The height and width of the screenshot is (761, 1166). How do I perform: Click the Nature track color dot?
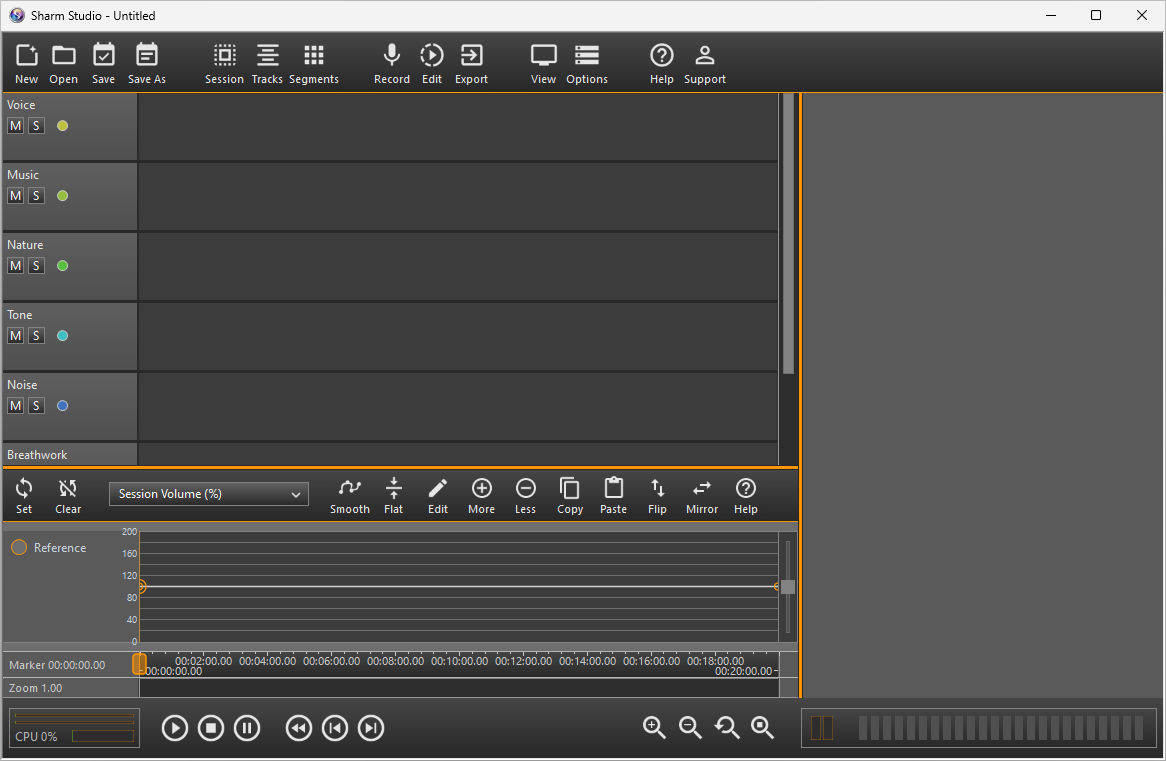pos(63,266)
